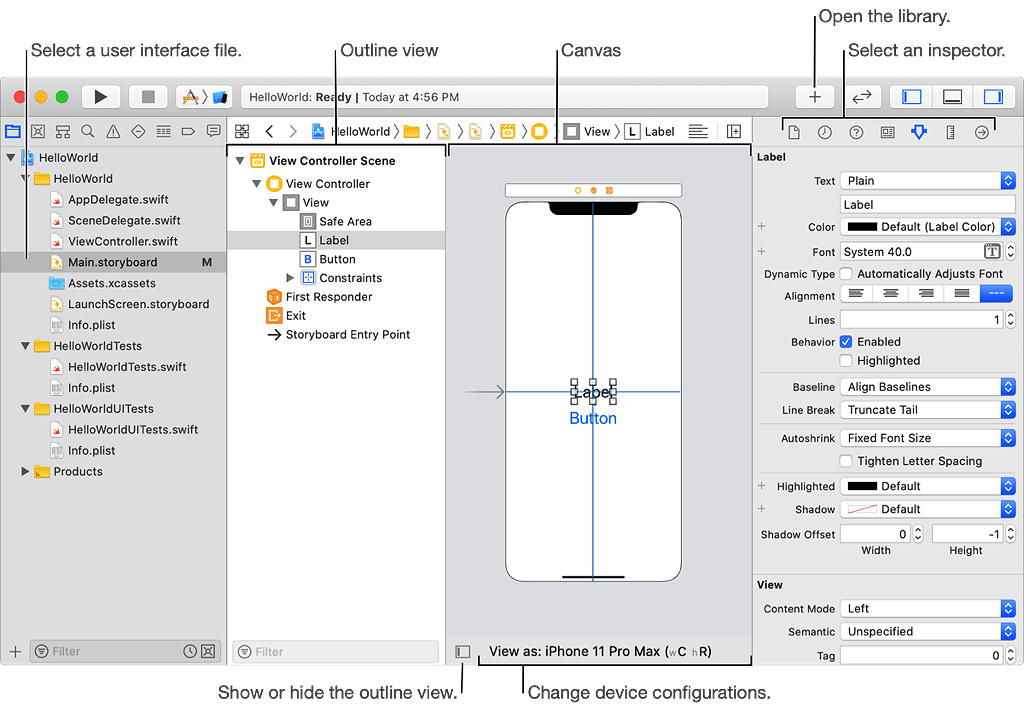1024x708 pixels.
Task: Run the HelloWorld app with Play button
Action: [101, 97]
